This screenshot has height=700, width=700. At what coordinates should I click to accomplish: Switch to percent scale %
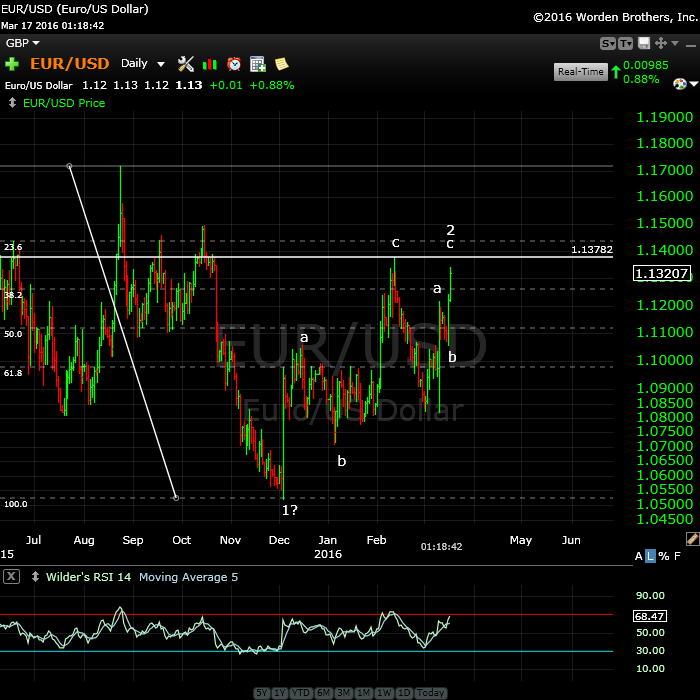pyautogui.click(x=664, y=556)
